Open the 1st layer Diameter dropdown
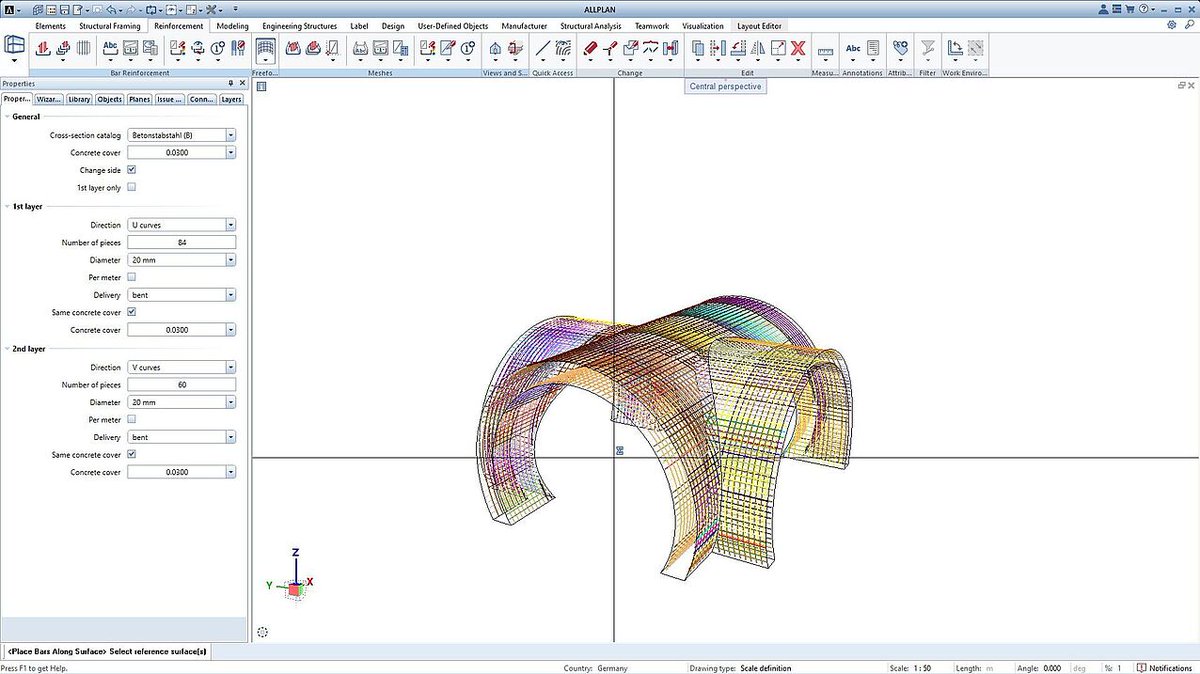The width and height of the screenshot is (1200, 674). pyautogui.click(x=231, y=260)
